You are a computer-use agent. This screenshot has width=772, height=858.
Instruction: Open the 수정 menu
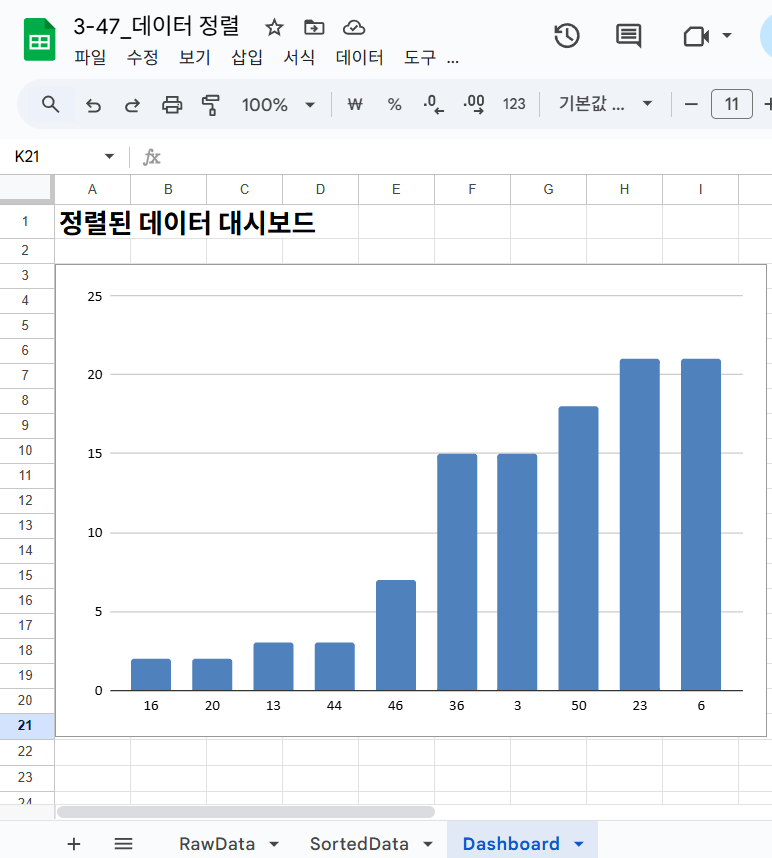(143, 57)
